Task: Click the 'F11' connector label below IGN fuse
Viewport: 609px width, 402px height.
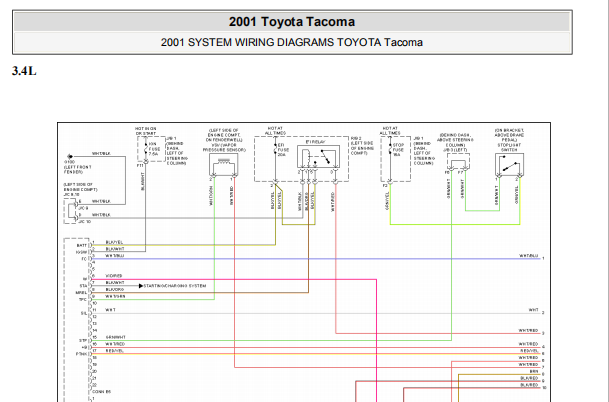Action: point(141,165)
